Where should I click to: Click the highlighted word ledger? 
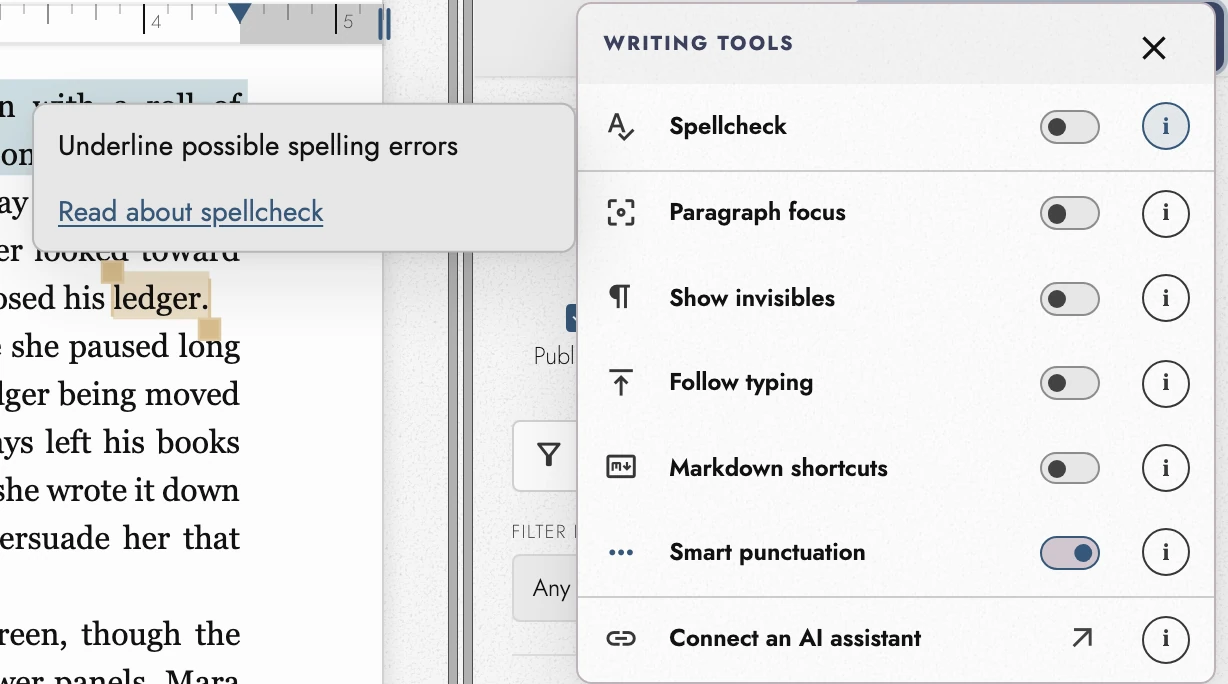pyautogui.click(x=160, y=297)
